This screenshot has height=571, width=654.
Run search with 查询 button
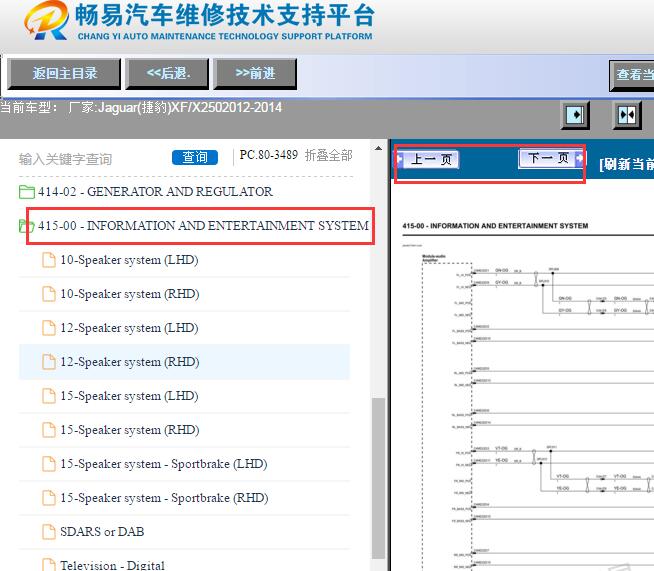click(x=195, y=157)
